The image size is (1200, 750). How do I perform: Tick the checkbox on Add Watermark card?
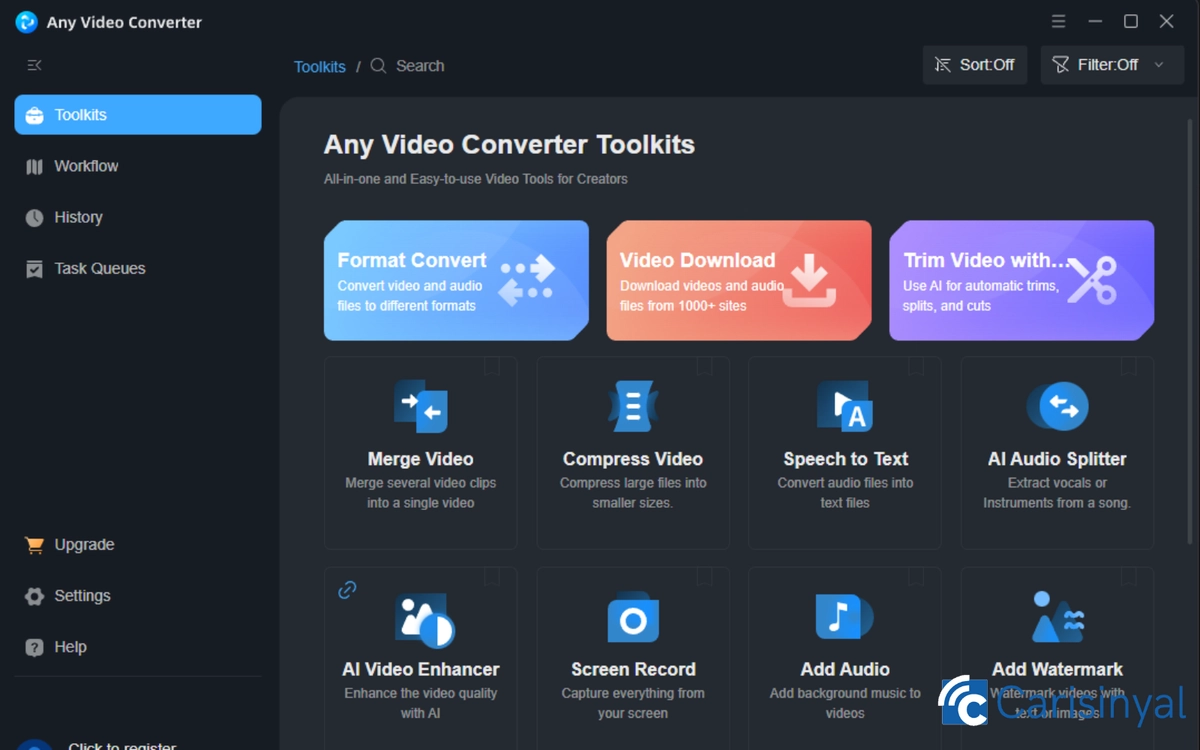pyautogui.click(x=1129, y=577)
